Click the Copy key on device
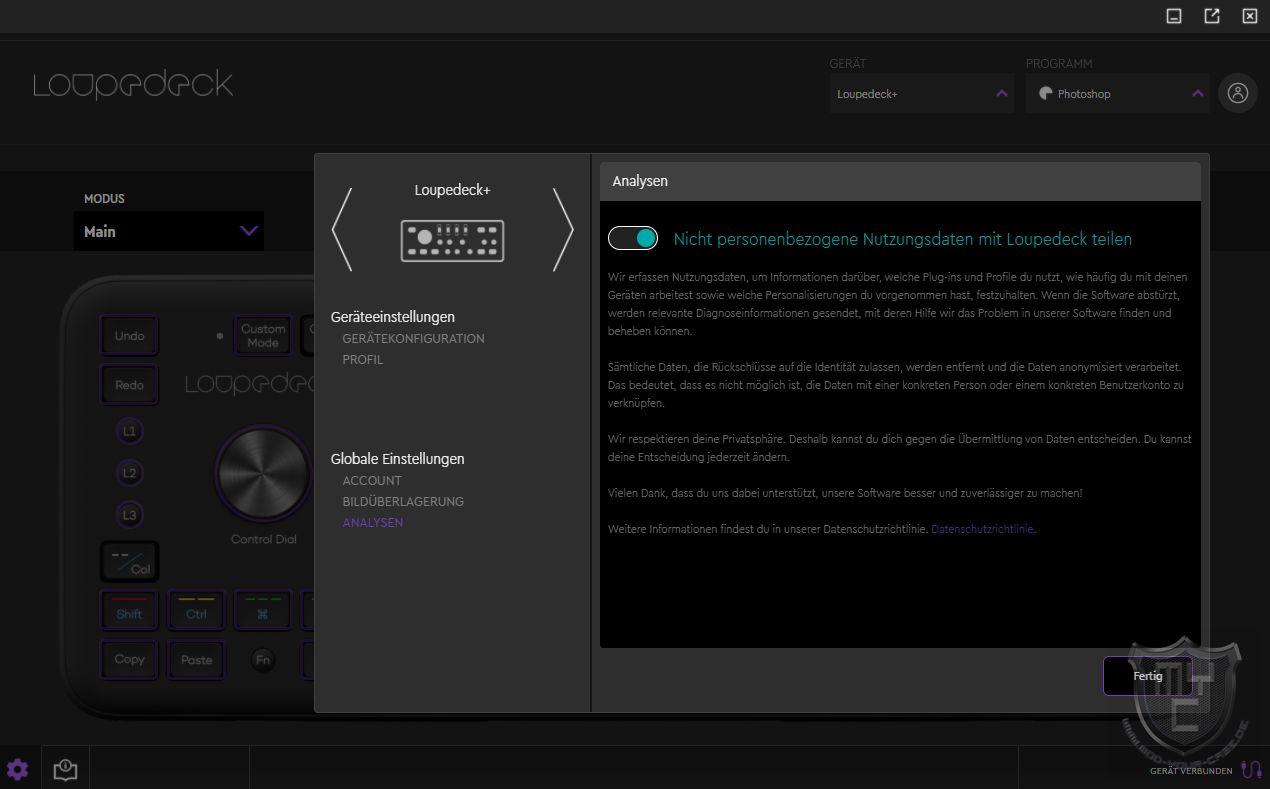Image resolution: width=1270 pixels, height=789 pixels. point(129,660)
